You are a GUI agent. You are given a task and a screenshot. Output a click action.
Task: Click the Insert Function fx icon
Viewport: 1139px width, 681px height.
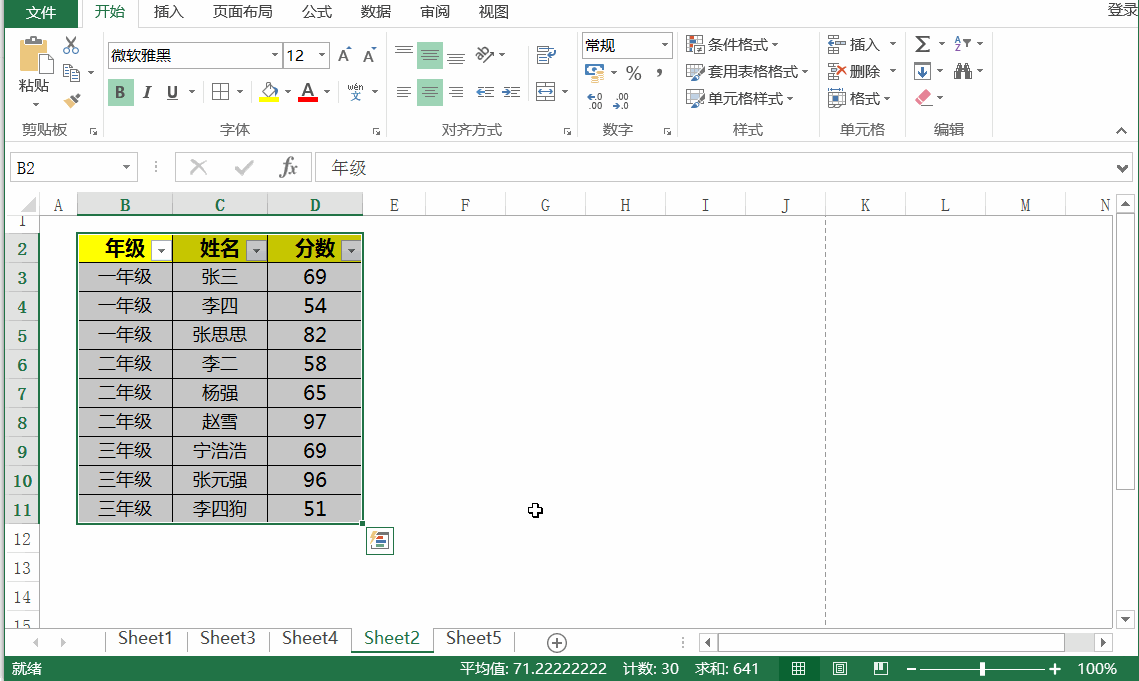point(288,167)
